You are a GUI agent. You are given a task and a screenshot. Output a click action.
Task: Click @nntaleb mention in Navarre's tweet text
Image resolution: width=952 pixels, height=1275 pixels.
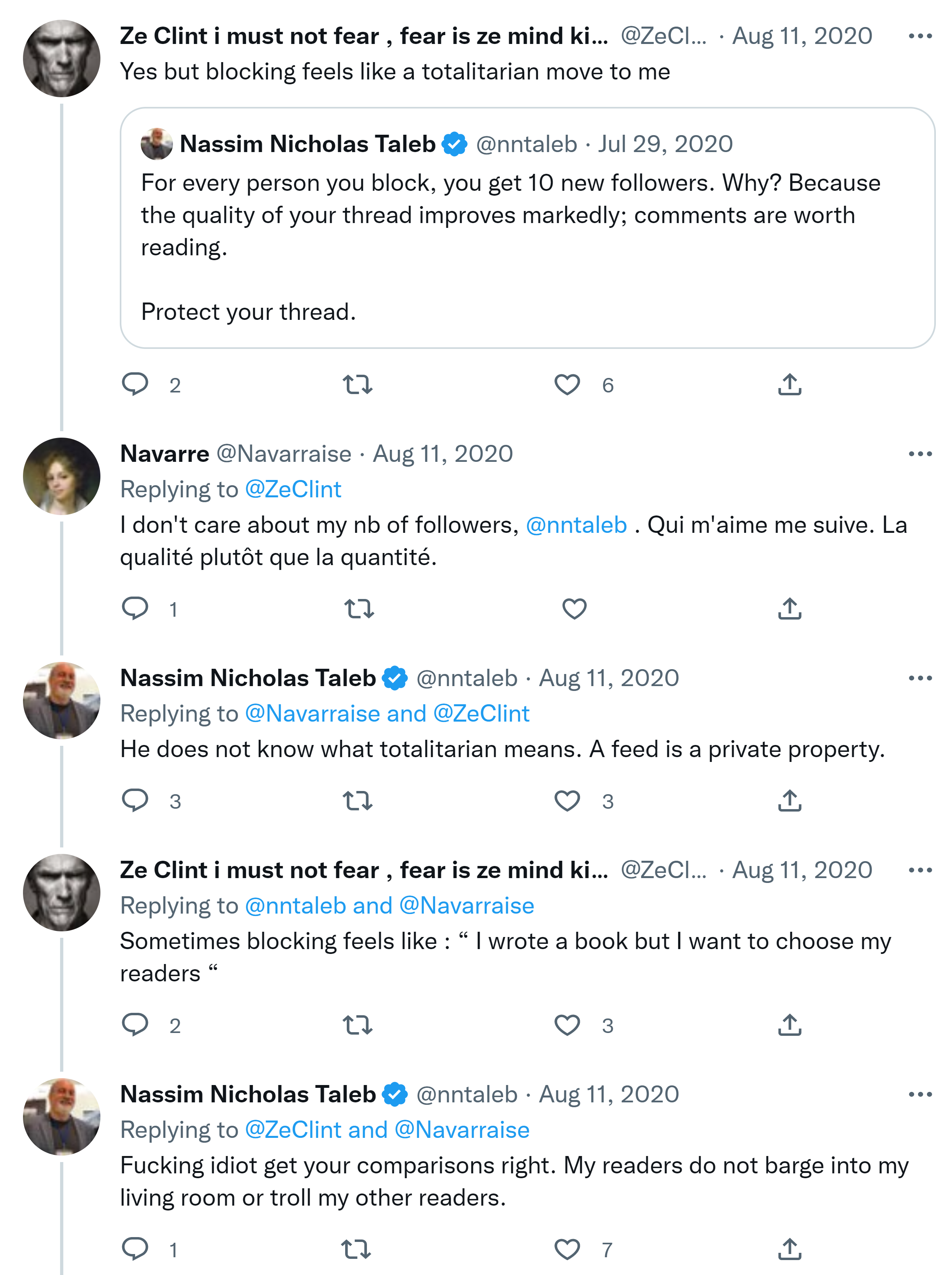pos(576,525)
